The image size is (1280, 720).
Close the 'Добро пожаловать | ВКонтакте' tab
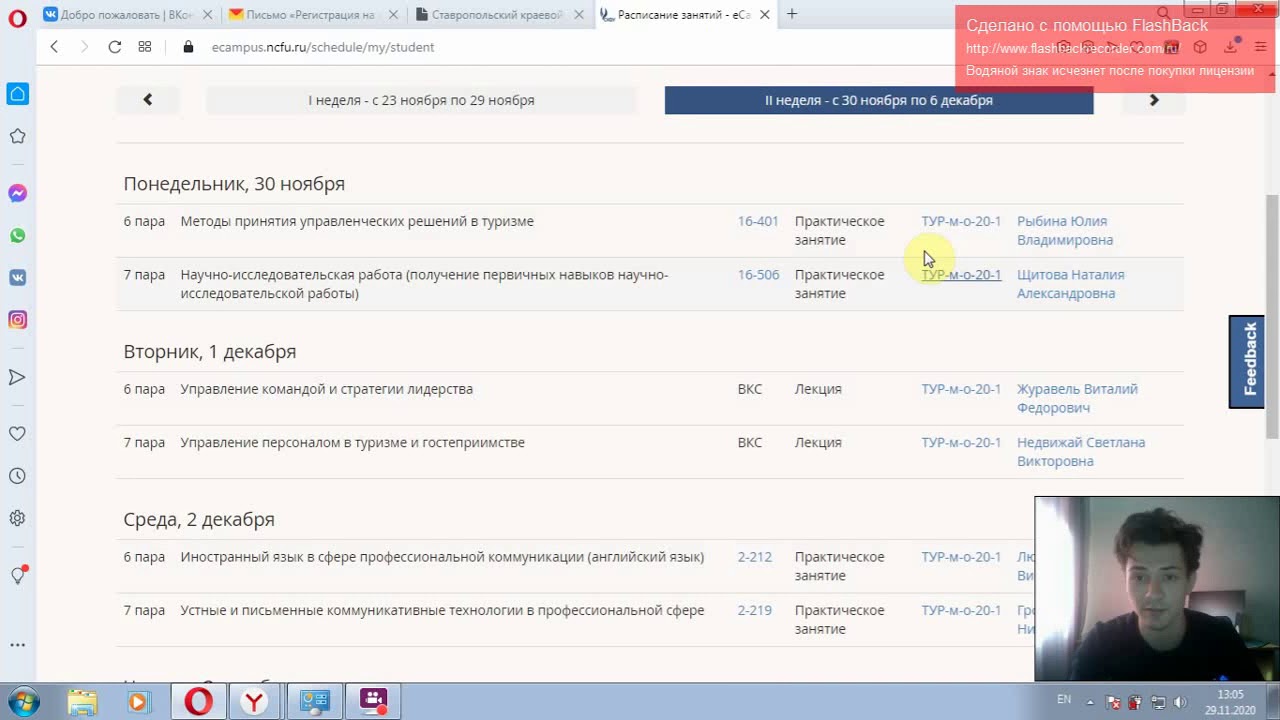click(x=207, y=15)
